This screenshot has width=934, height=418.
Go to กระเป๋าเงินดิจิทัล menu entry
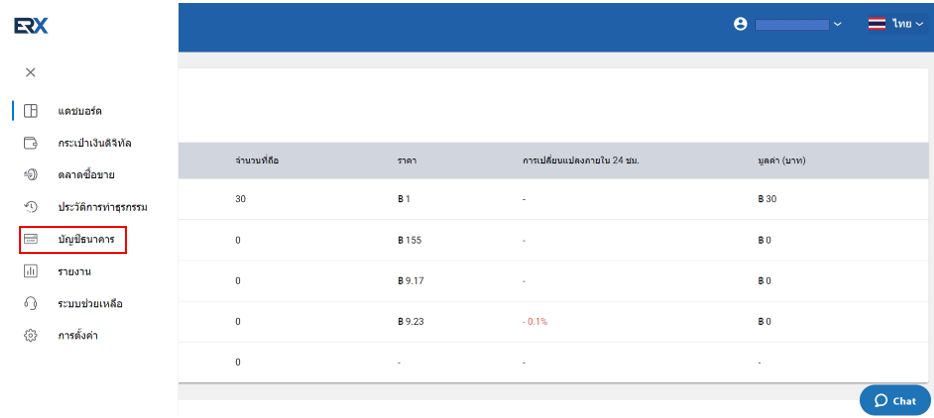[95, 144]
